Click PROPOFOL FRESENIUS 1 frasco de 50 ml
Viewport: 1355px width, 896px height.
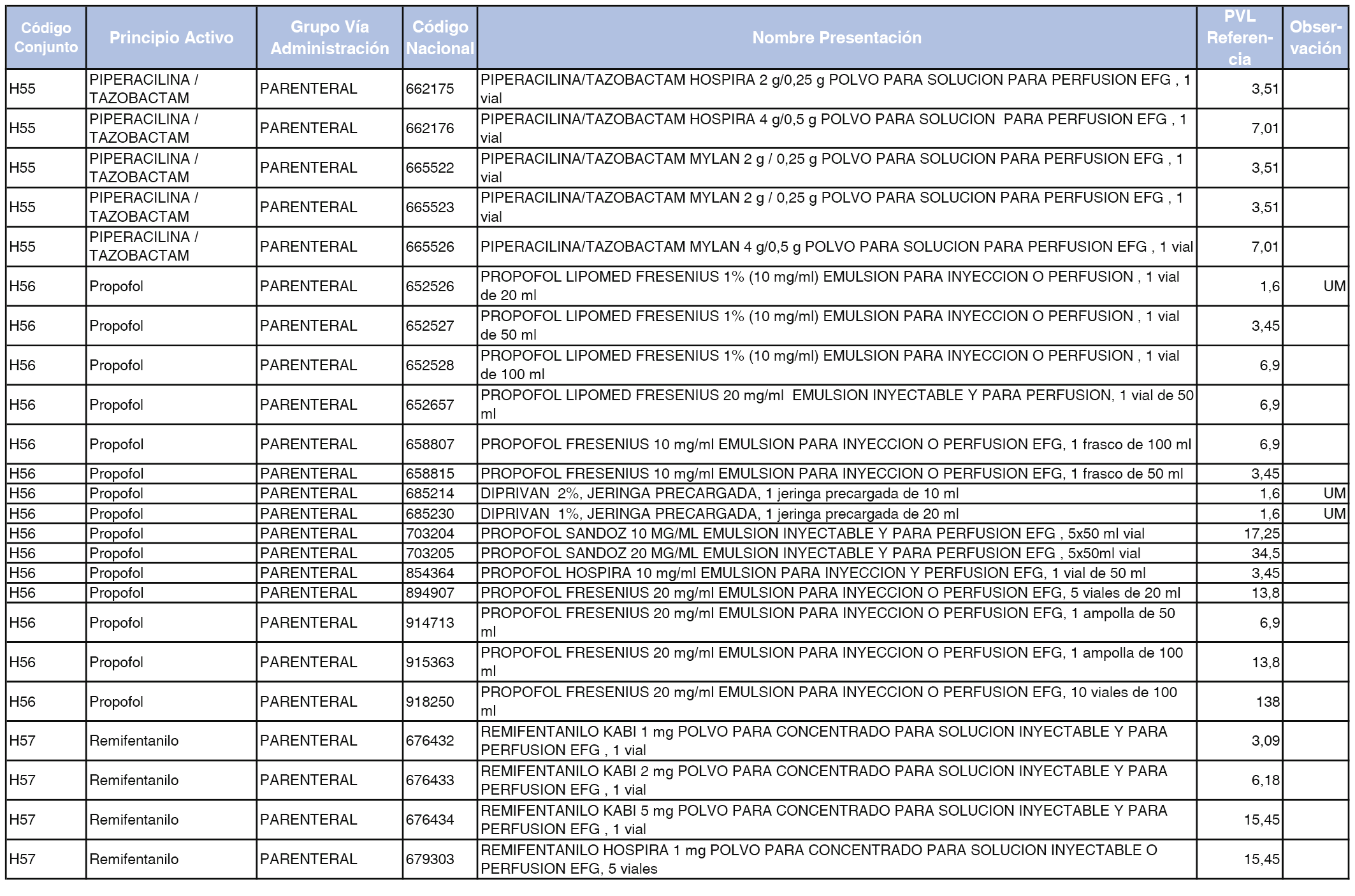tap(832, 473)
